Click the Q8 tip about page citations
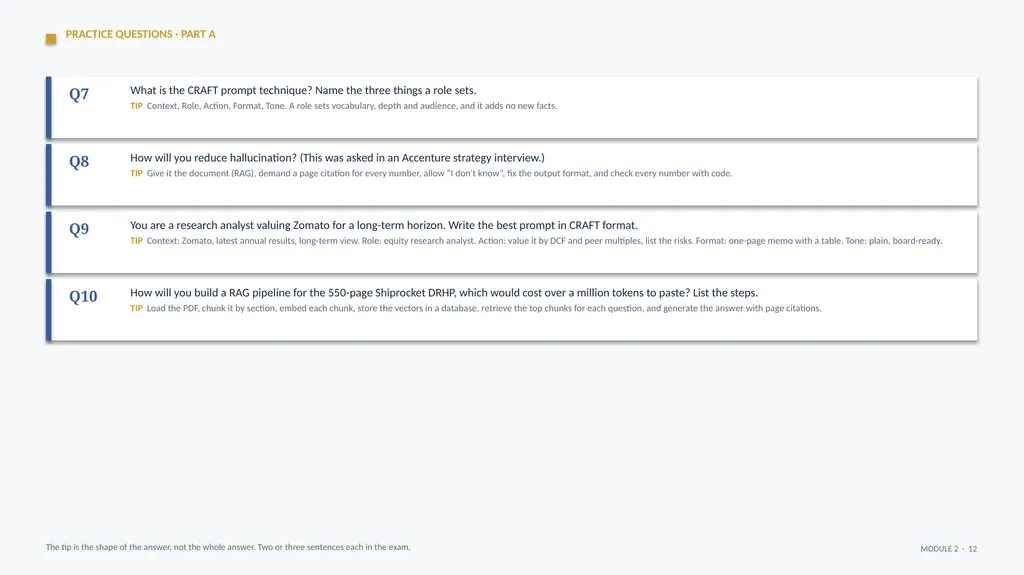Screen dimensions: 1024x575 [x=440, y=173]
